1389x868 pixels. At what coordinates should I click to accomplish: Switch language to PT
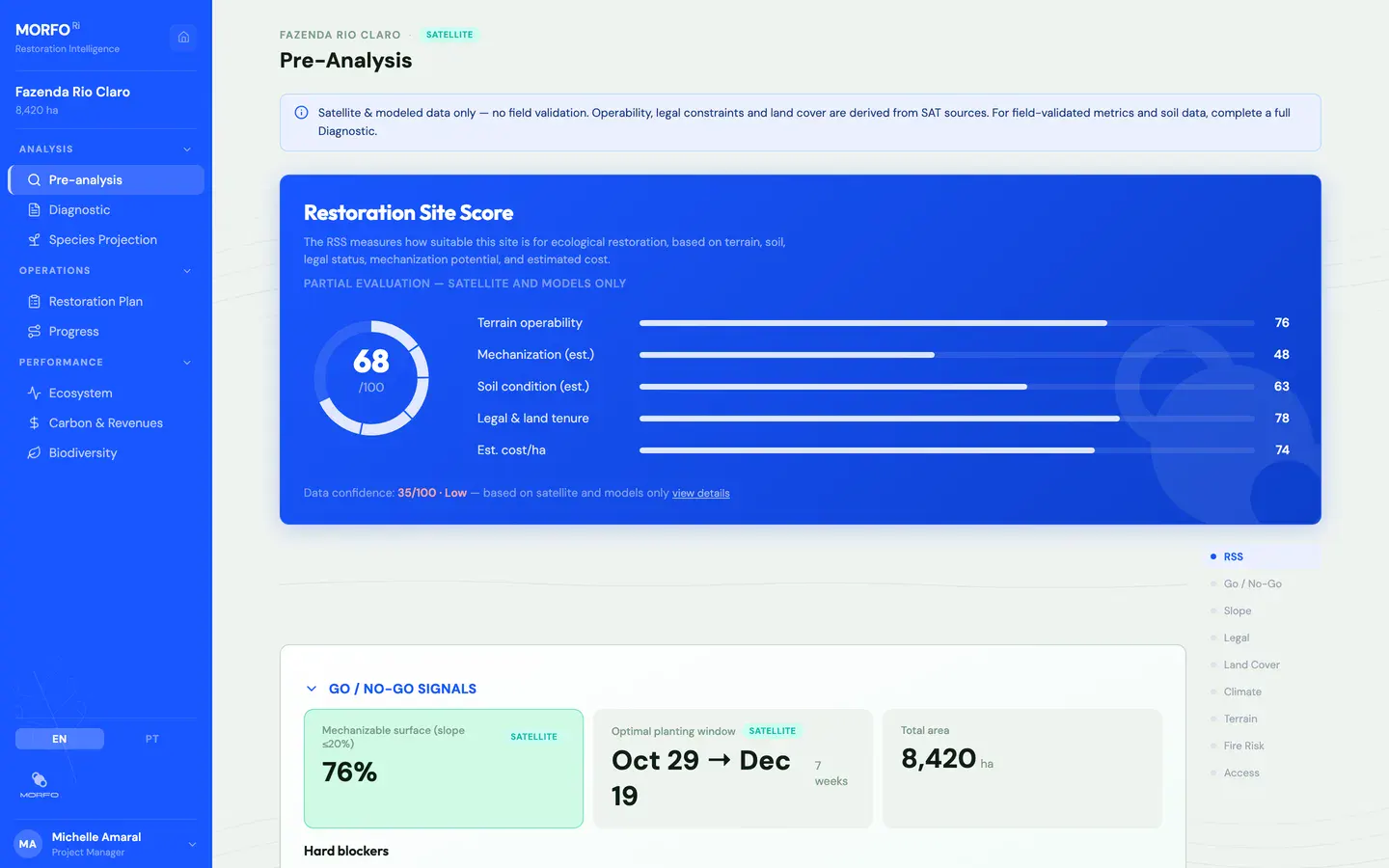coord(151,739)
